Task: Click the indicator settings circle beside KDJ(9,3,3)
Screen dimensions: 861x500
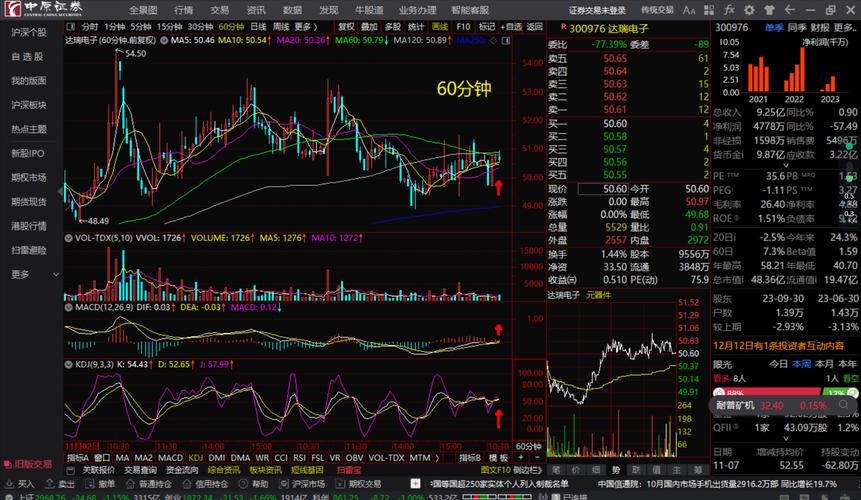Action: pyautogui.click(x=69, y=364)
